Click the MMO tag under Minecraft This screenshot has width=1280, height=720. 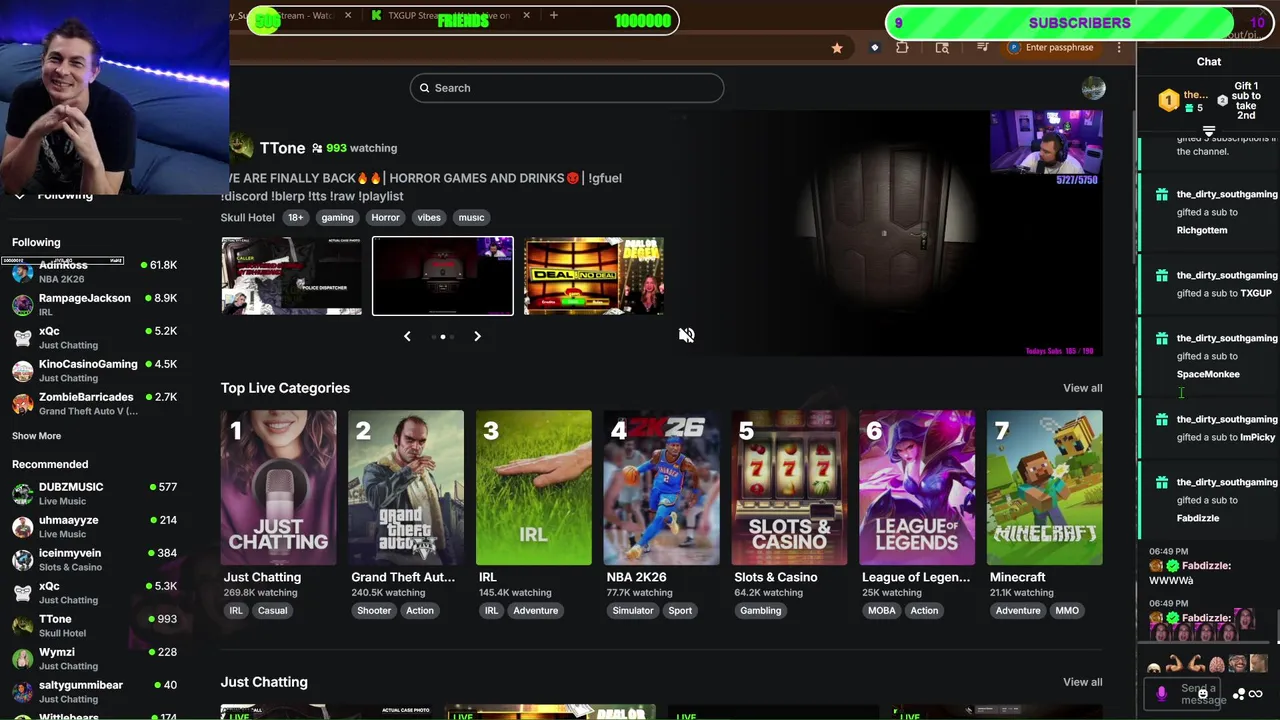[1067, 611]
